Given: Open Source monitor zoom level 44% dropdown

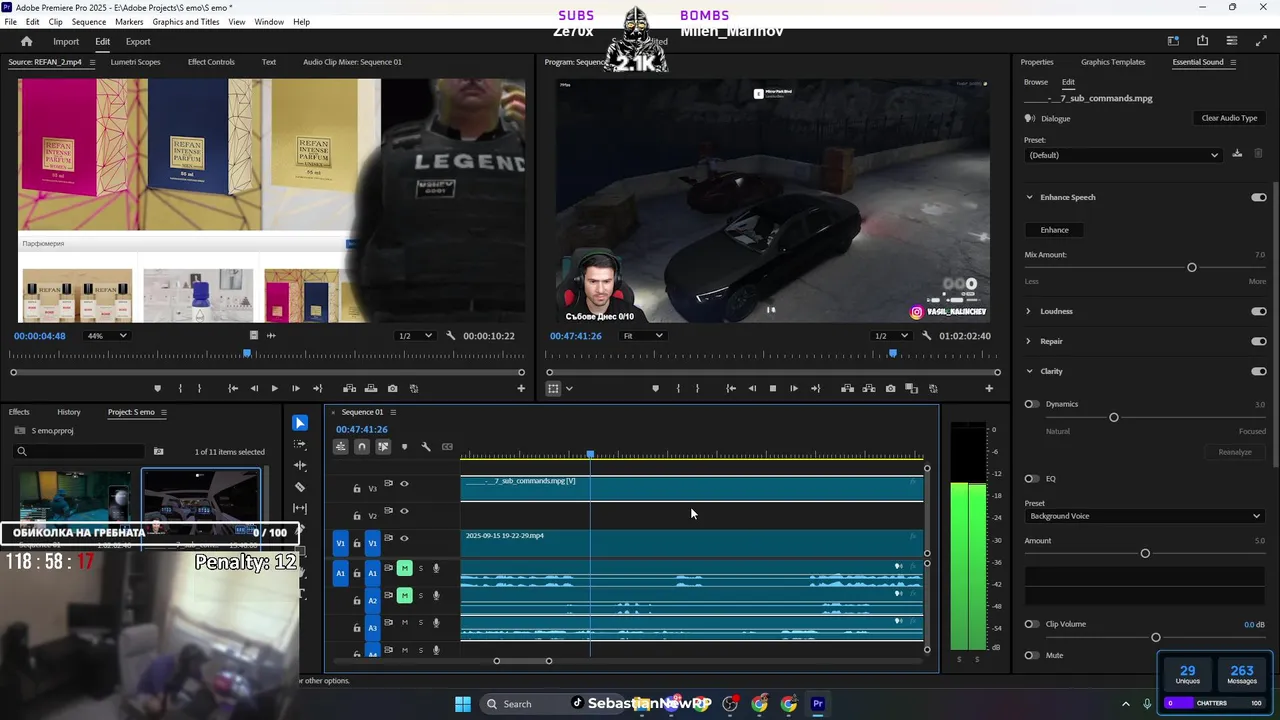Looking at the screenshot, I should click(106, 336).
